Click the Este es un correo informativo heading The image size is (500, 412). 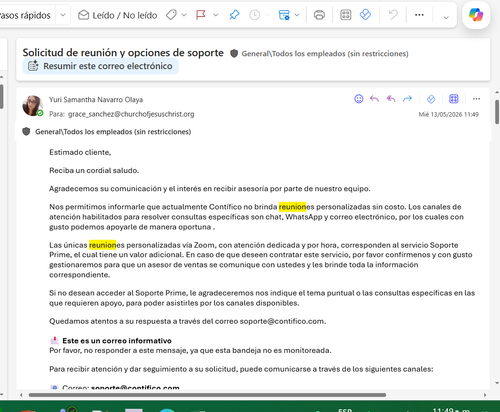pyautogui.click(x=117, y=341)
